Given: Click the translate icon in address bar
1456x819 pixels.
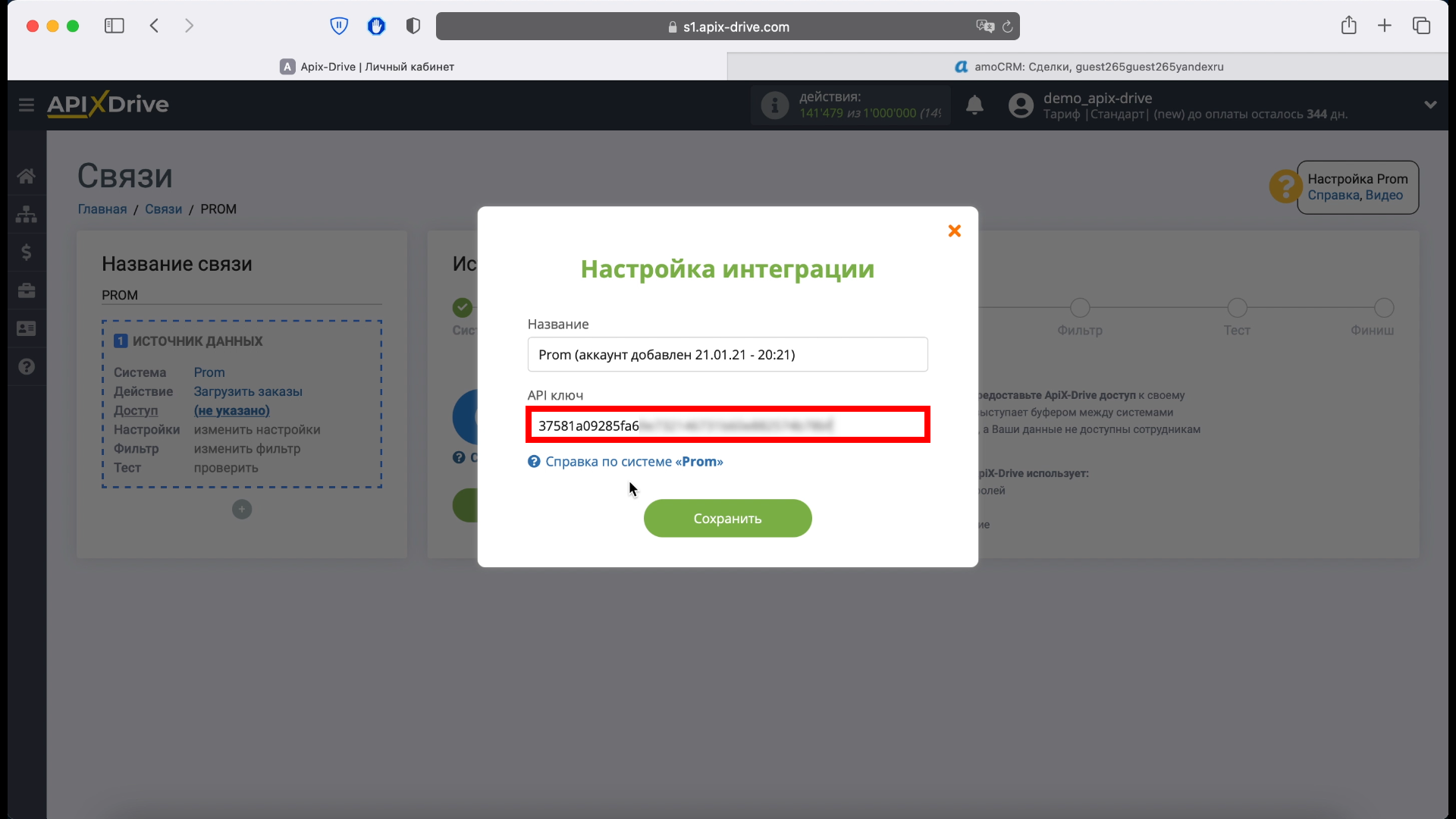Looking at the screenshot, I should (985, 27).
